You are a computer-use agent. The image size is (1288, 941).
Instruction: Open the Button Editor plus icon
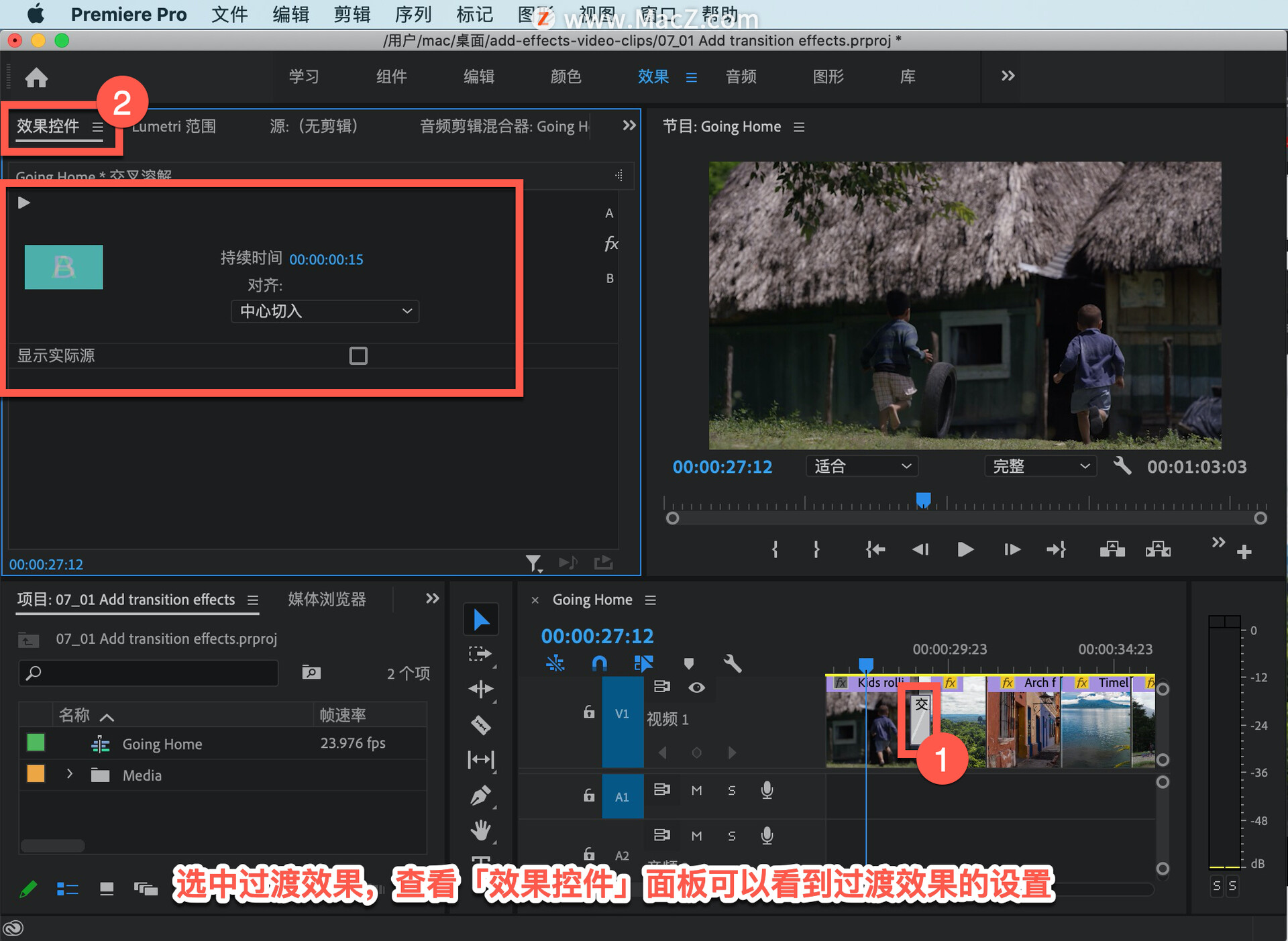[1244, 552]
